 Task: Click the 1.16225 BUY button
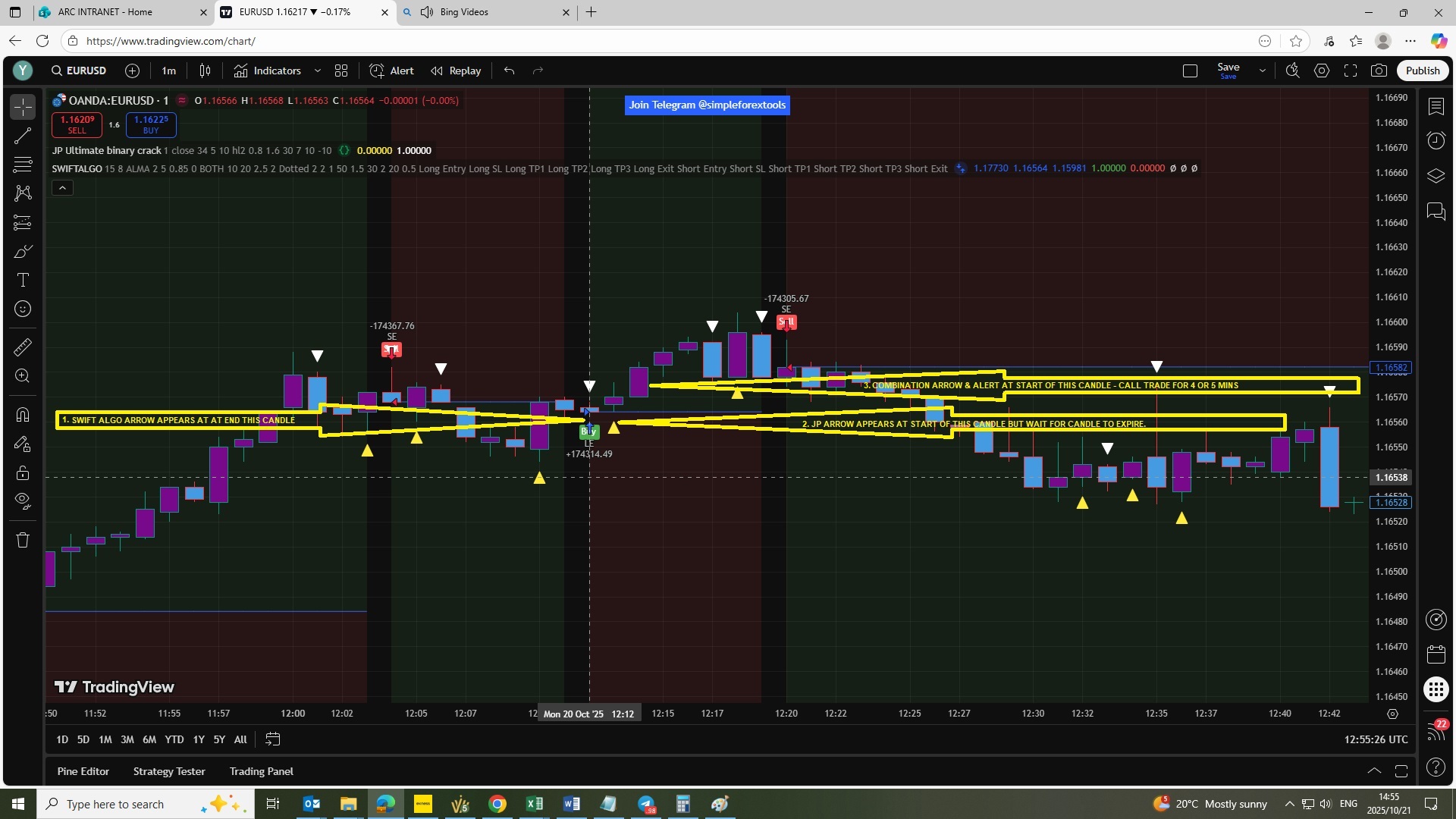(151, 124)
